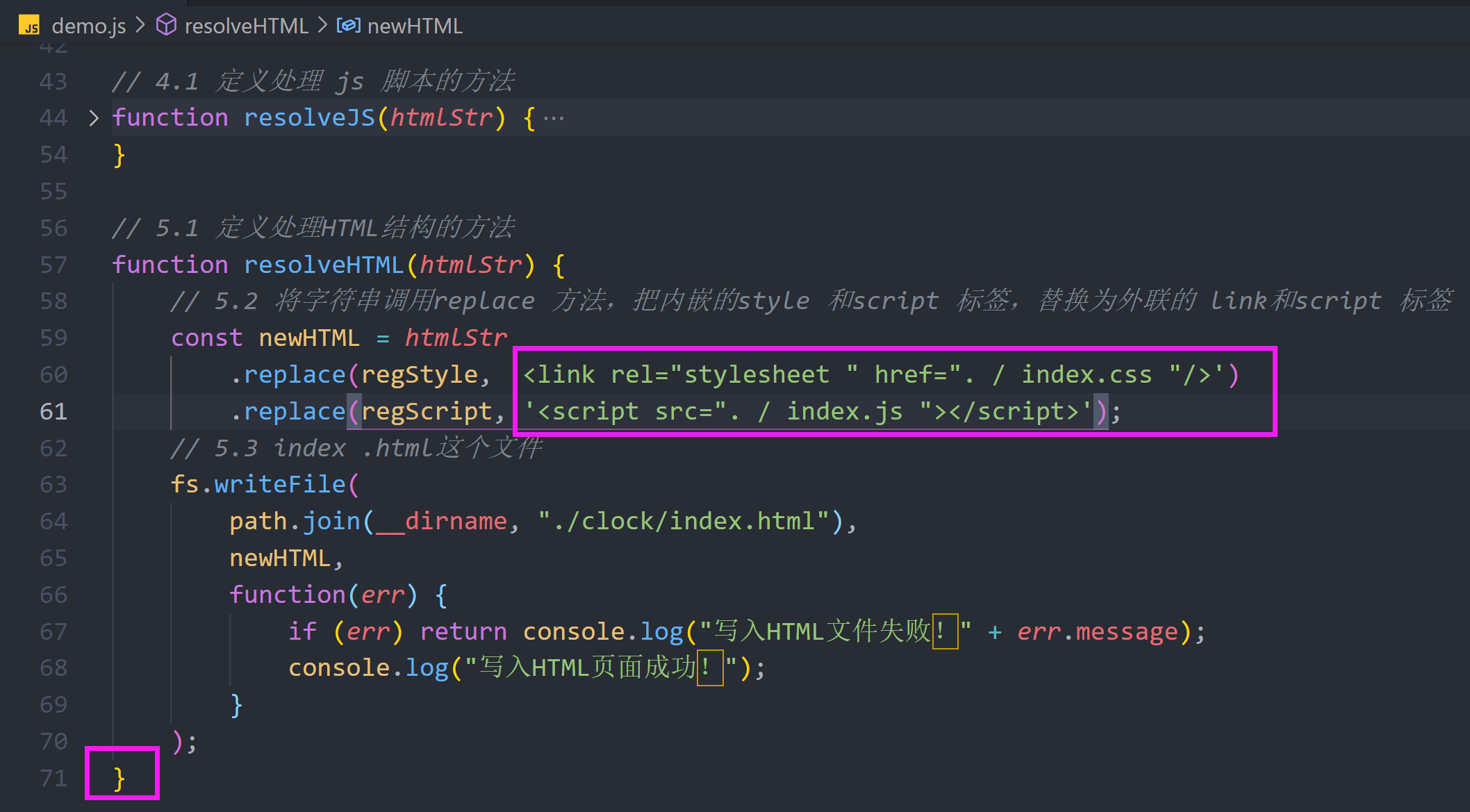Click err.message on line 67

point(1098,631)
